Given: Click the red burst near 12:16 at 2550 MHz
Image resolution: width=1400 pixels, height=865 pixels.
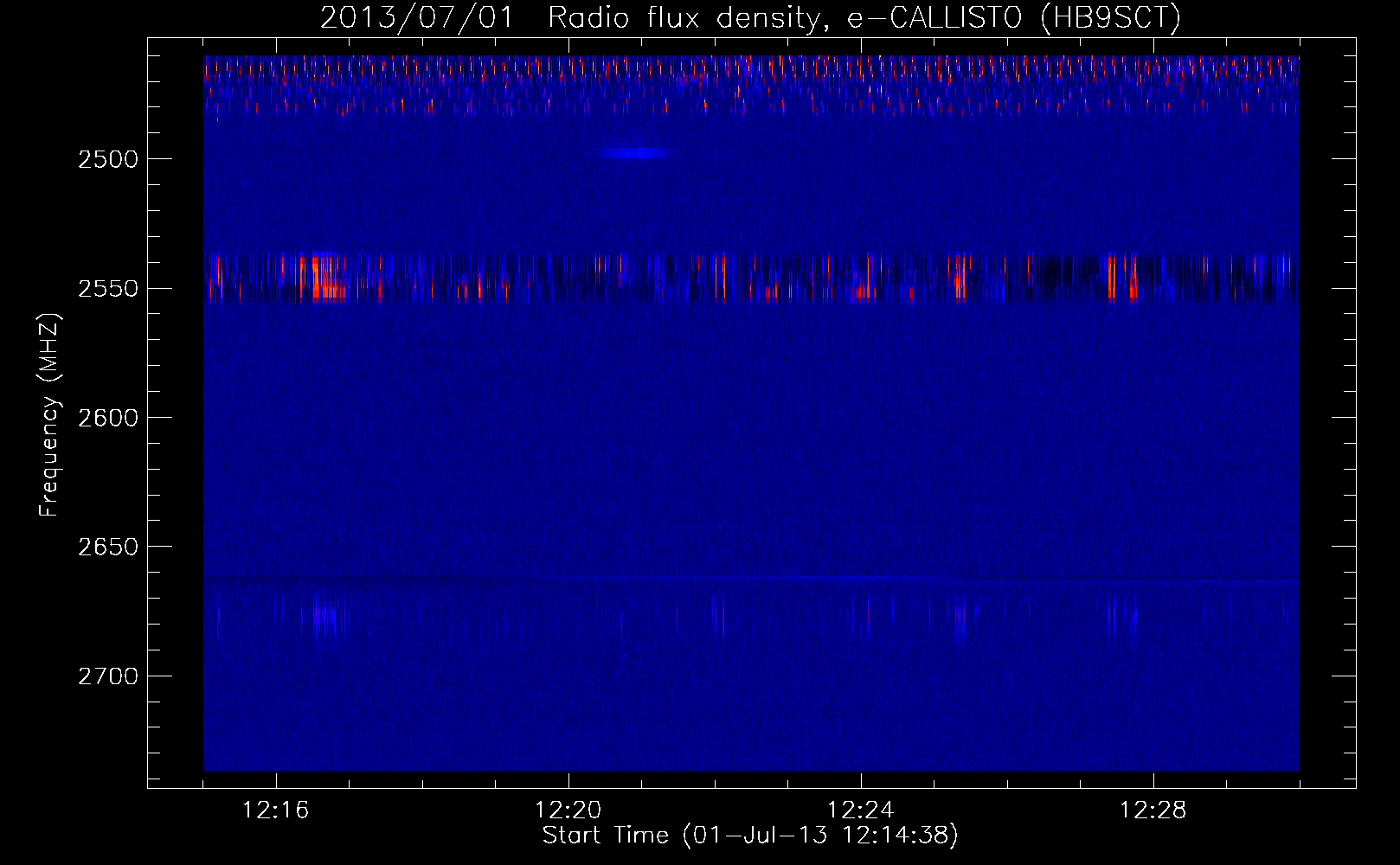Looking at the screenshot, I should (325, 278).
